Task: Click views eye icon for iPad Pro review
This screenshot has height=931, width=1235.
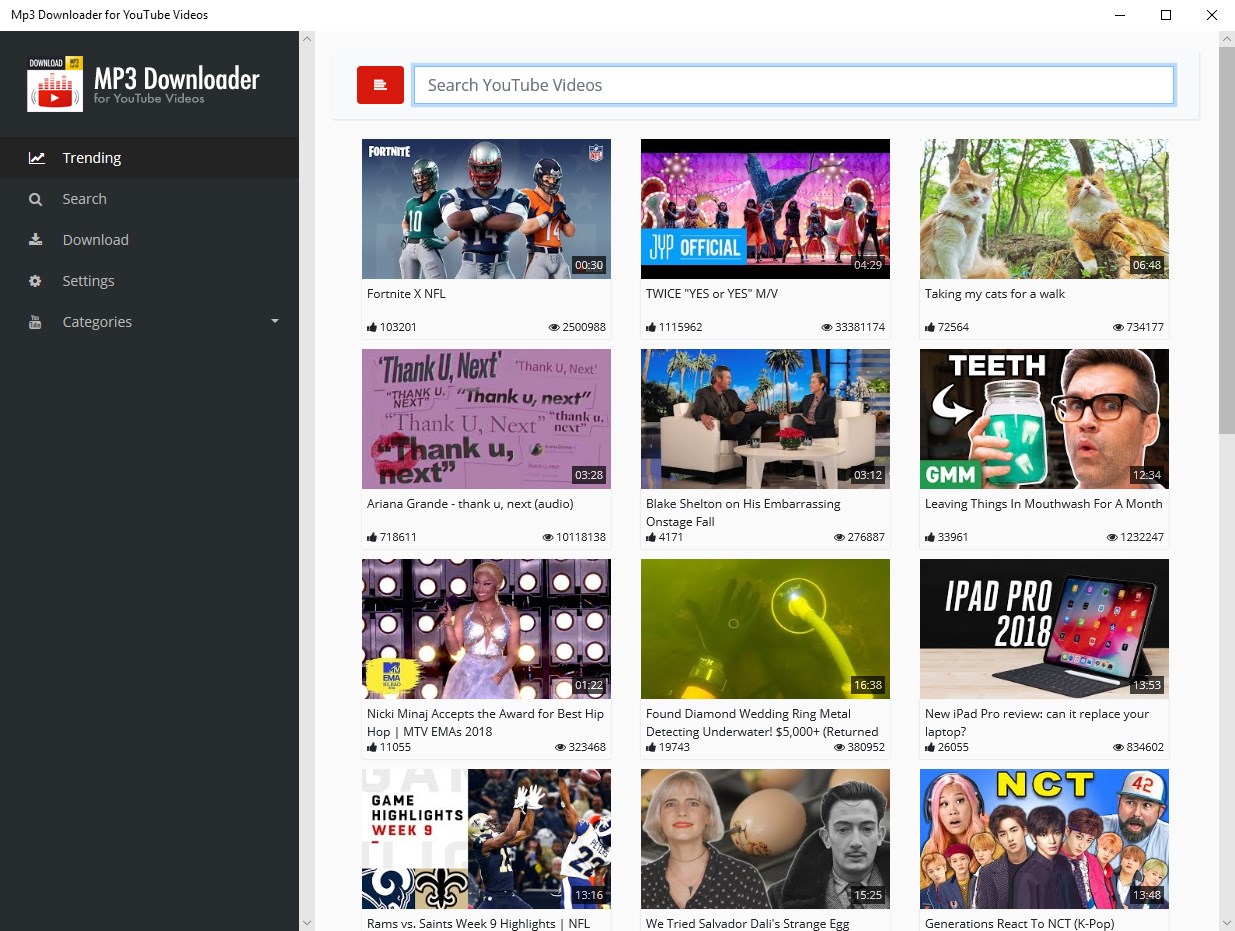Action: tap(1118, 747)
